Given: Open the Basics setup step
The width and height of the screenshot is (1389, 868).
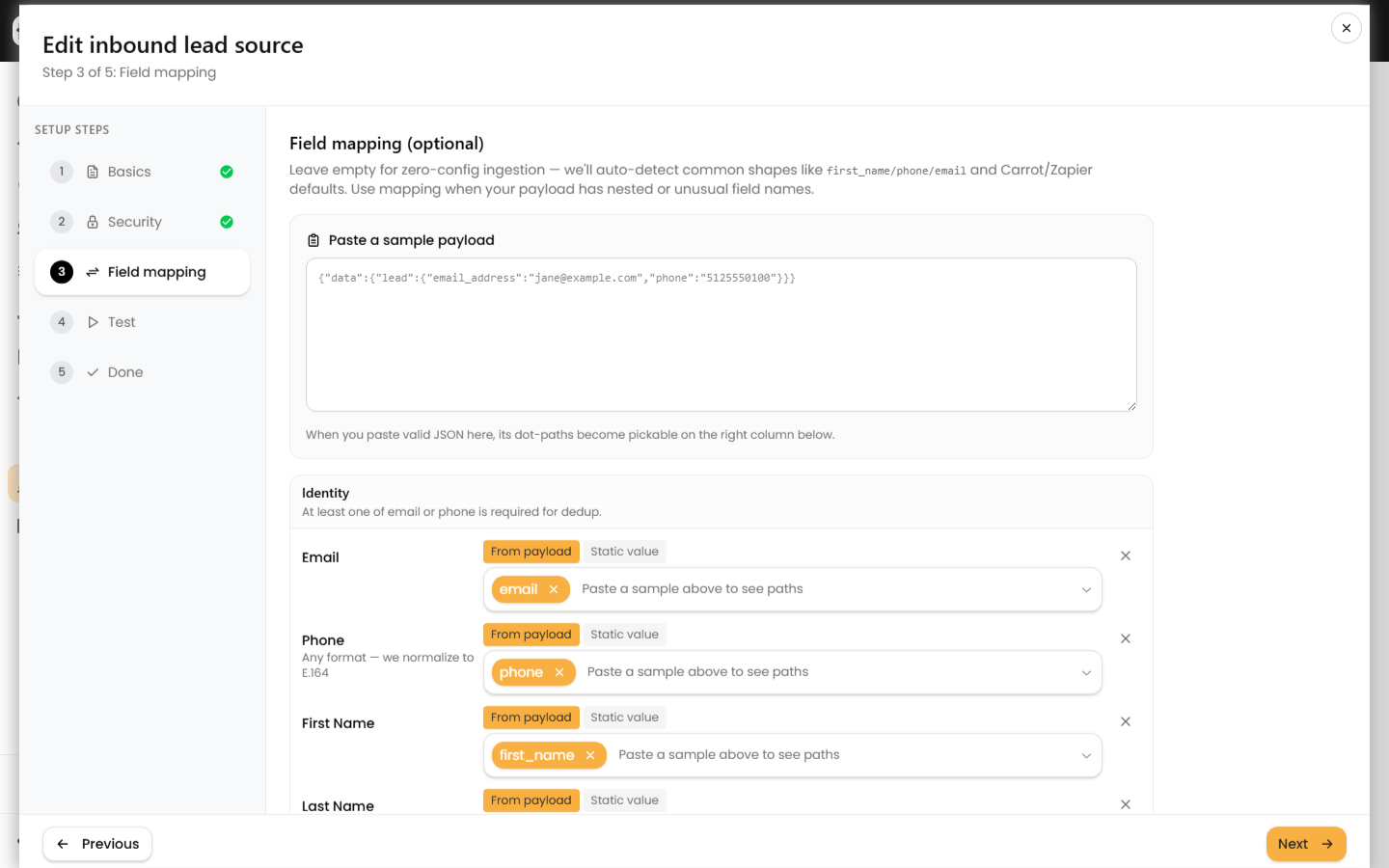Looking at the screenshot, I should point(142,172).
